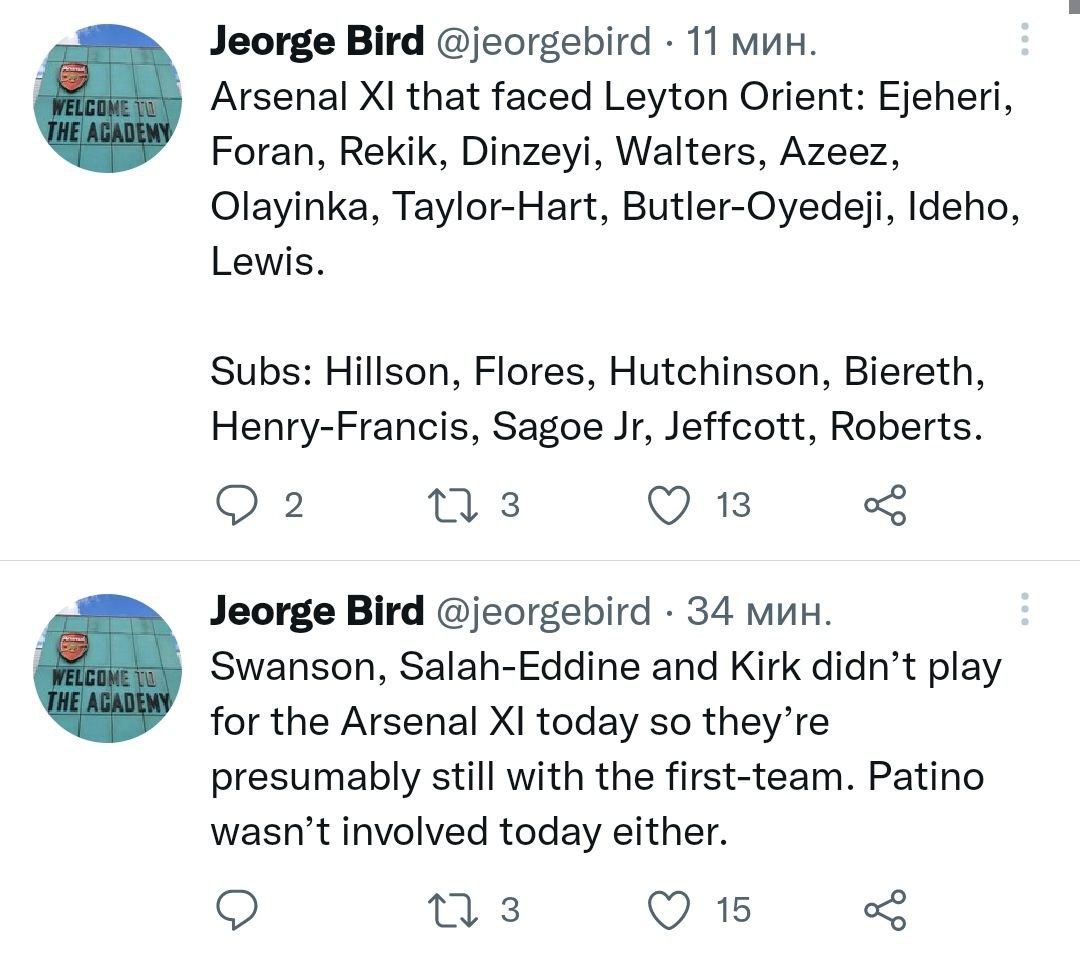1080x959 pixels.
Task: Click @jeorgebird handle on the first tweet
Action: 541,42
